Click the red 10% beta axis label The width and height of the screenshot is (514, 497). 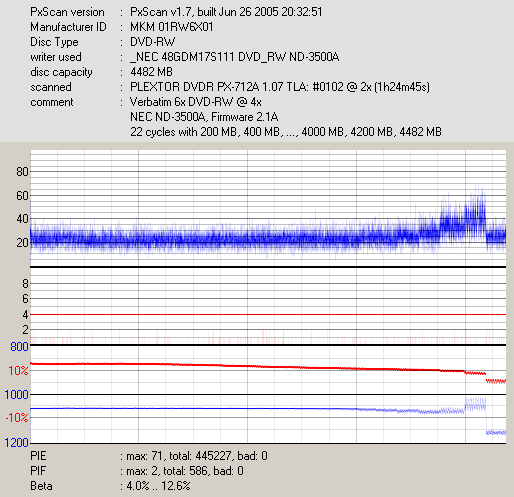coord(18,371)
